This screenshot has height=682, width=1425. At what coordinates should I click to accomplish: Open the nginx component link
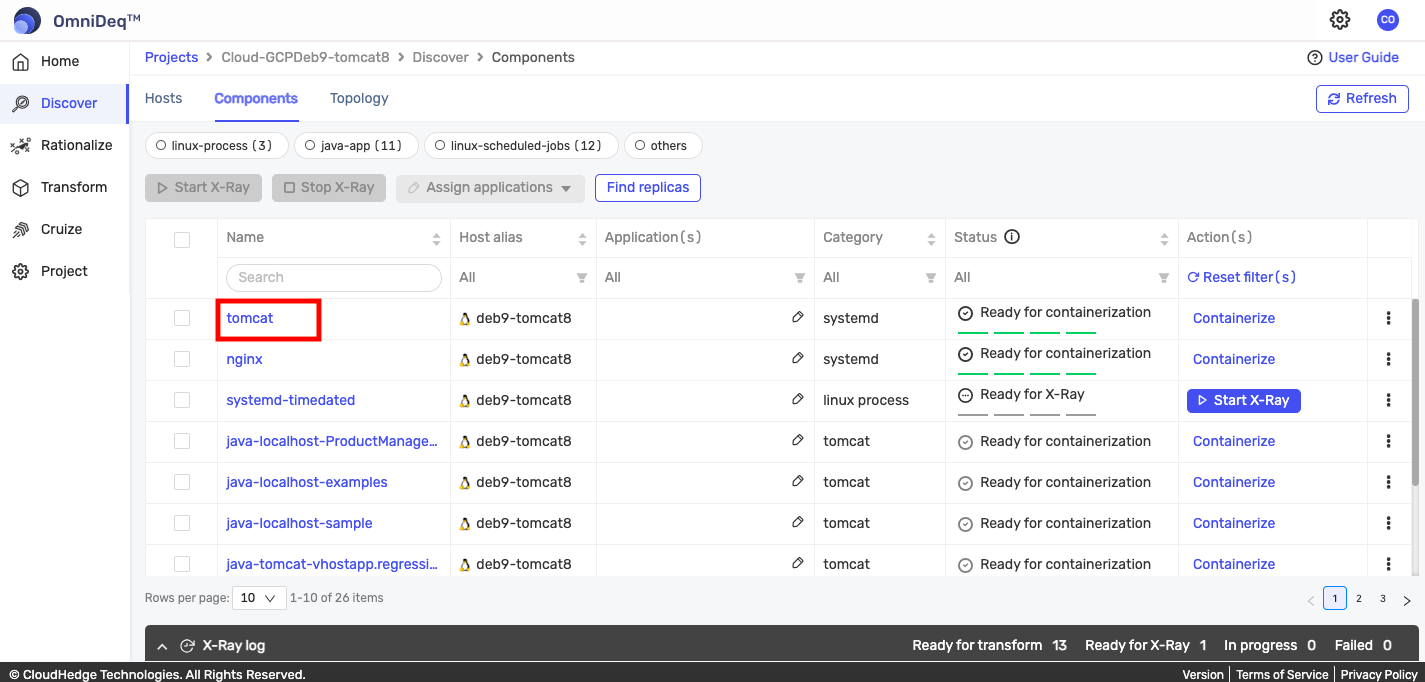click(245, 359)
